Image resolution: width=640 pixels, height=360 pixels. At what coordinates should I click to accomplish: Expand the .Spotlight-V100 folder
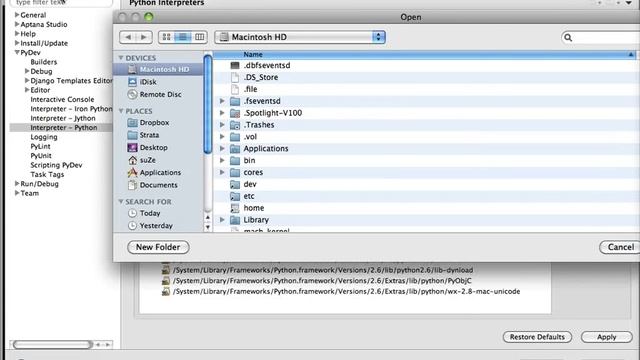point(222,113)
